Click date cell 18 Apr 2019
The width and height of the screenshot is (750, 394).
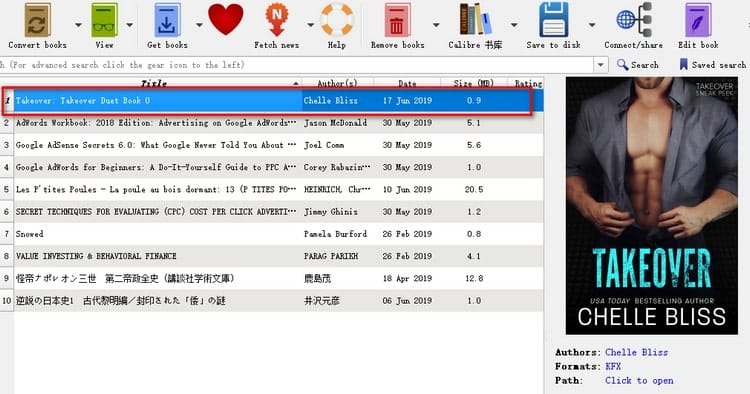coord(407,278)
